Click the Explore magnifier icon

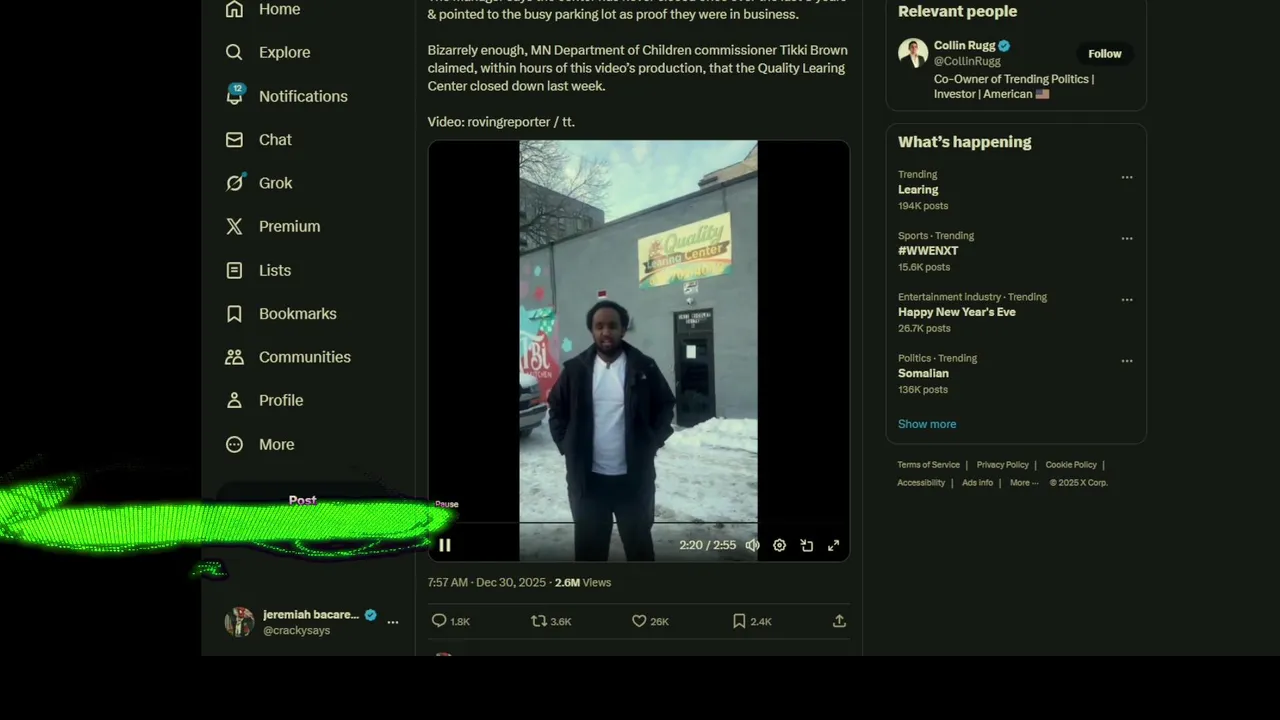(x=234, y=52)
